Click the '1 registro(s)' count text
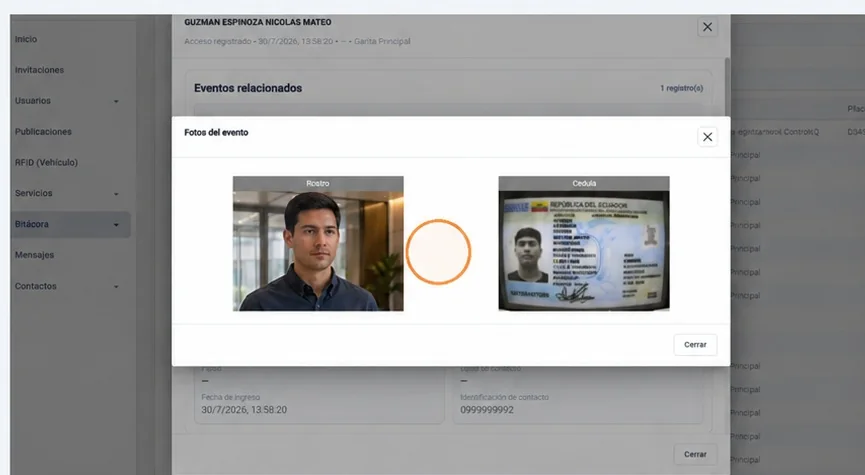The width and height of the screenshot is (865, 475). coord(681,88)
